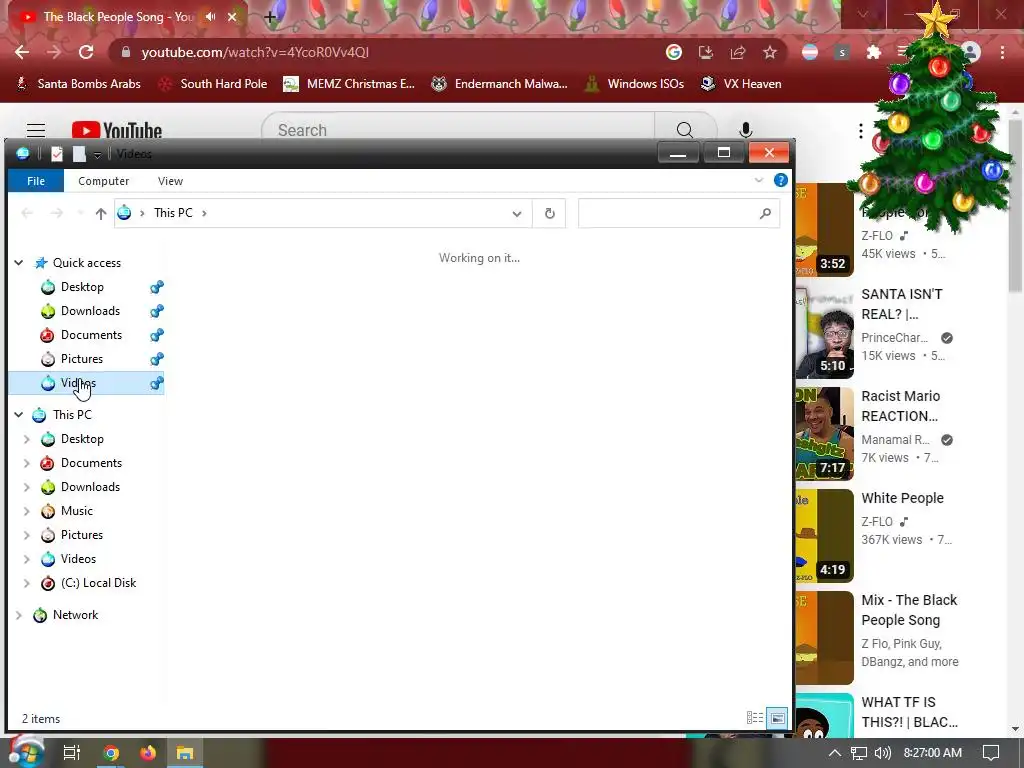Expand the Explorer ribbon chevron
Screen dimensions: 1024x768
pos(758,180)
